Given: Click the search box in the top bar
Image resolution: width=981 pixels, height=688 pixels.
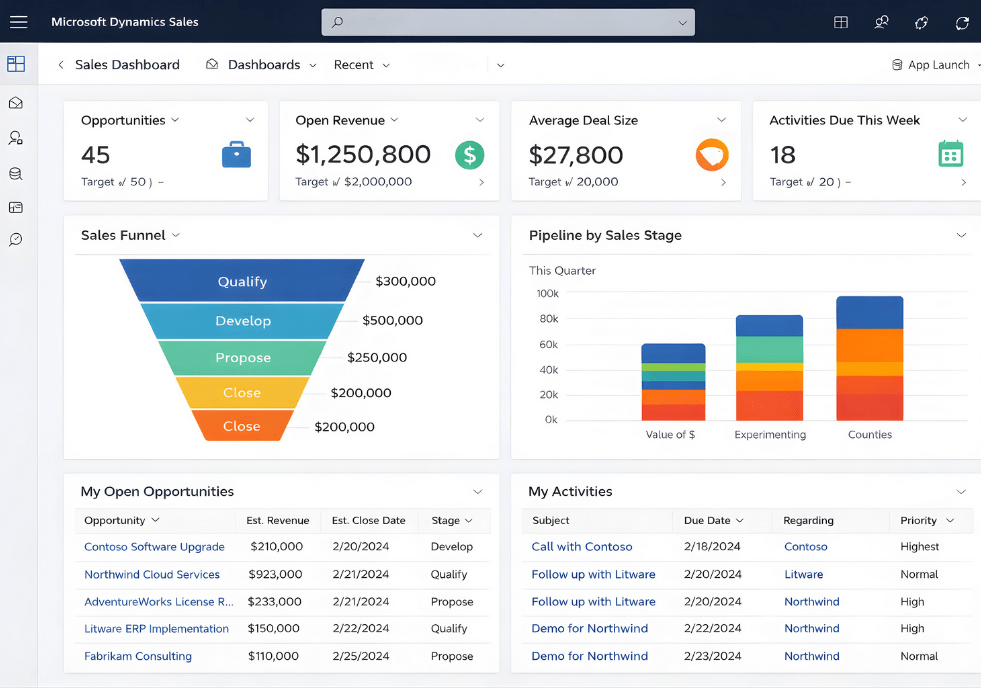Looking at the screenshot, I should [507, 22].
